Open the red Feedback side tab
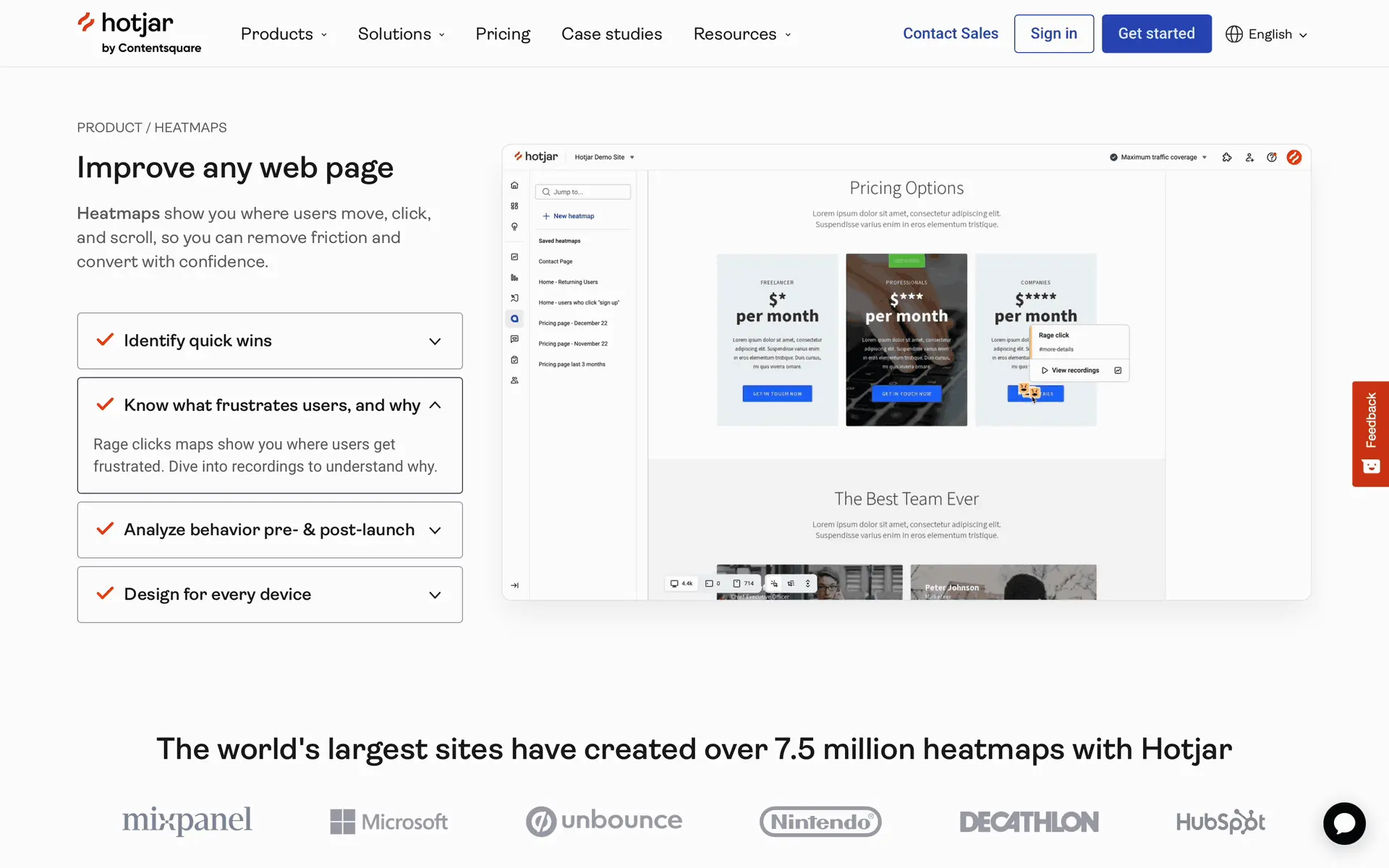The width and height of the screenshot is (1389, 868). (1370, 433)
